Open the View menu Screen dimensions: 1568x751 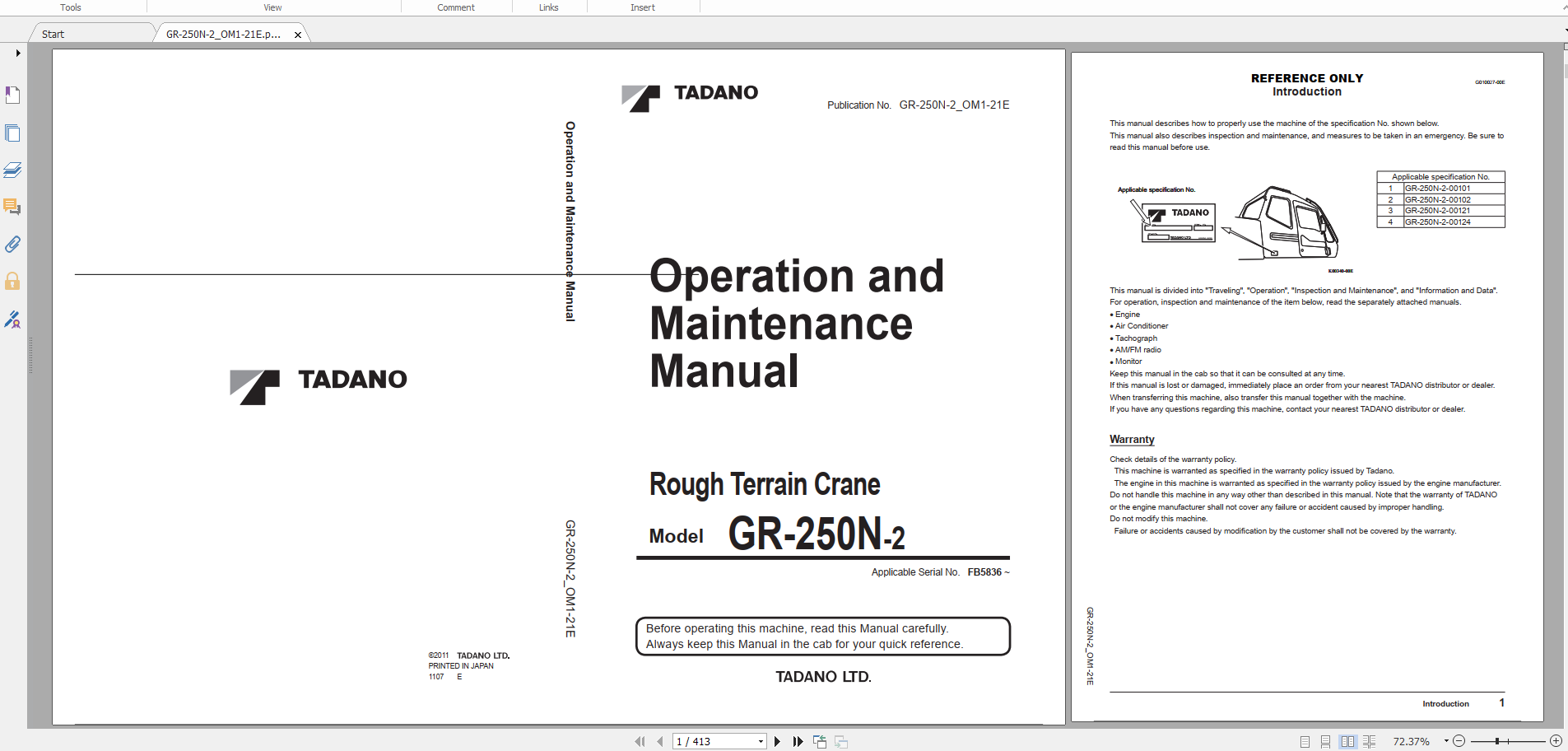(272, 7)
